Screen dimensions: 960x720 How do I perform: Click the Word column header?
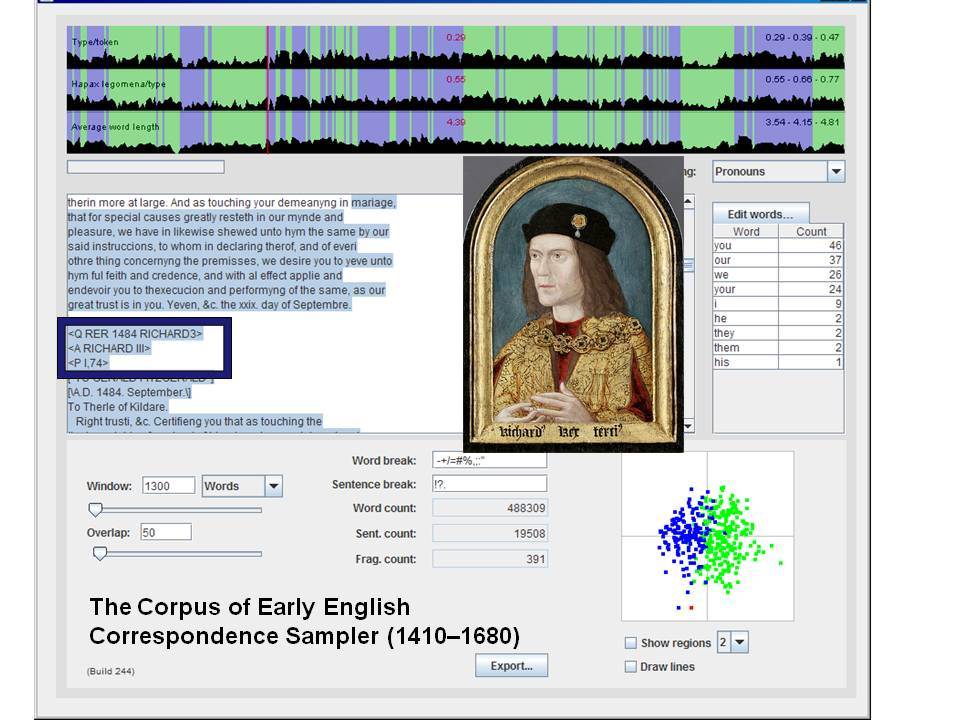(746, 231)
